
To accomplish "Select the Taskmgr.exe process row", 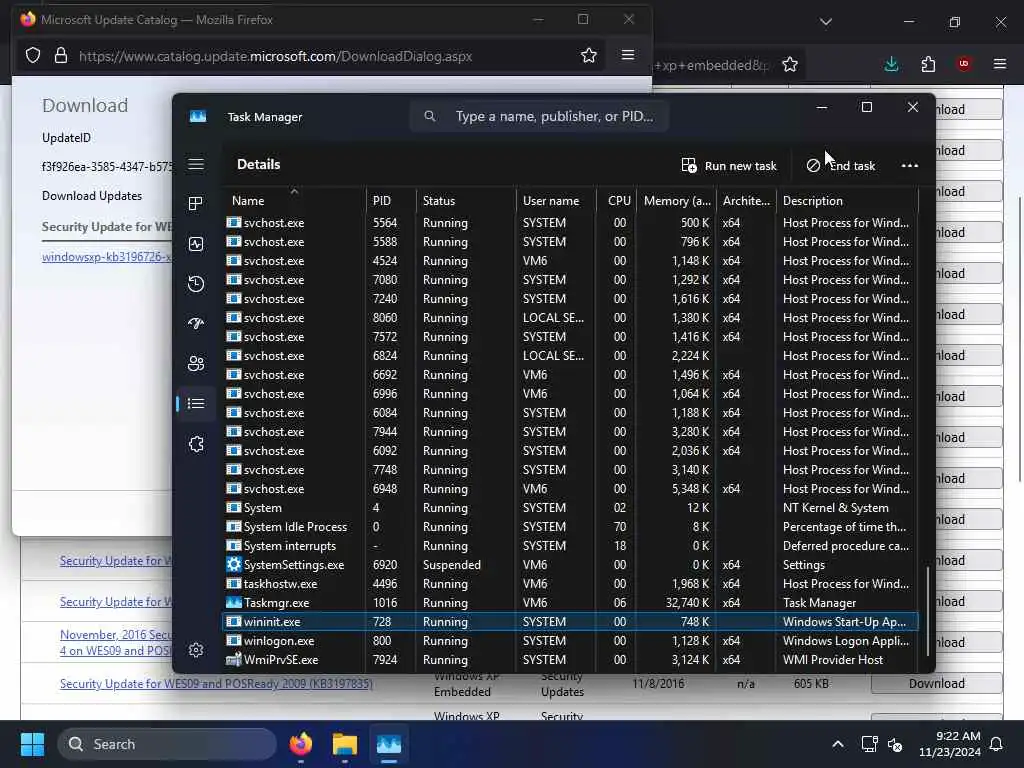I will pos(571,603).
